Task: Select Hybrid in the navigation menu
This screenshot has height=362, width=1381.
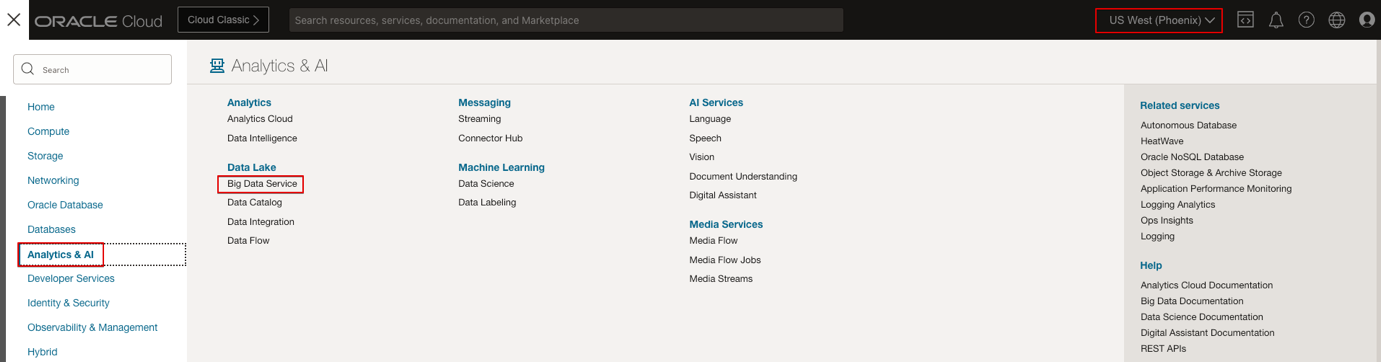Action: click(42, 352)
